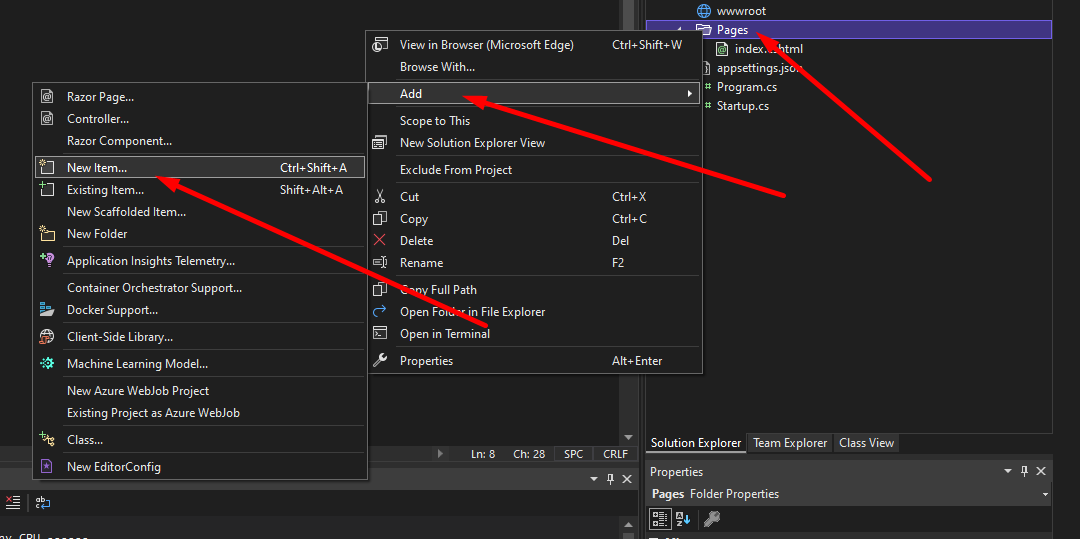This screenshot has height=539, width=1080.
Task: Click the Property Pages key icon
Action: (712, 518)
